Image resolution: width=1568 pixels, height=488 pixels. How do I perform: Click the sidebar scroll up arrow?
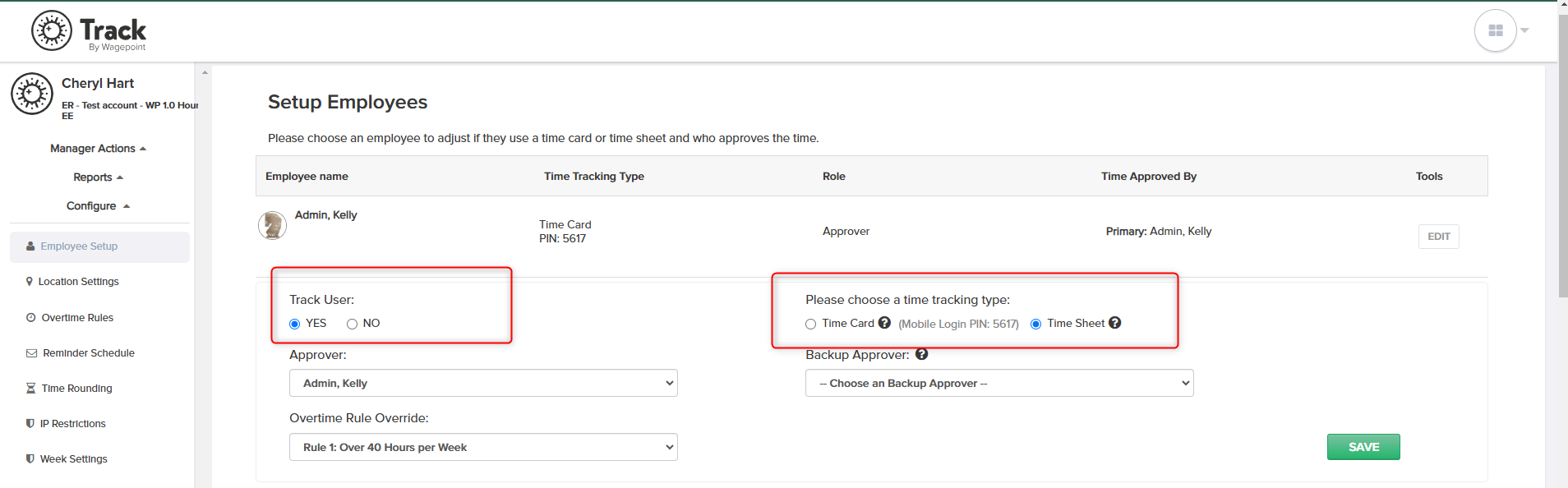click(205, 72)
